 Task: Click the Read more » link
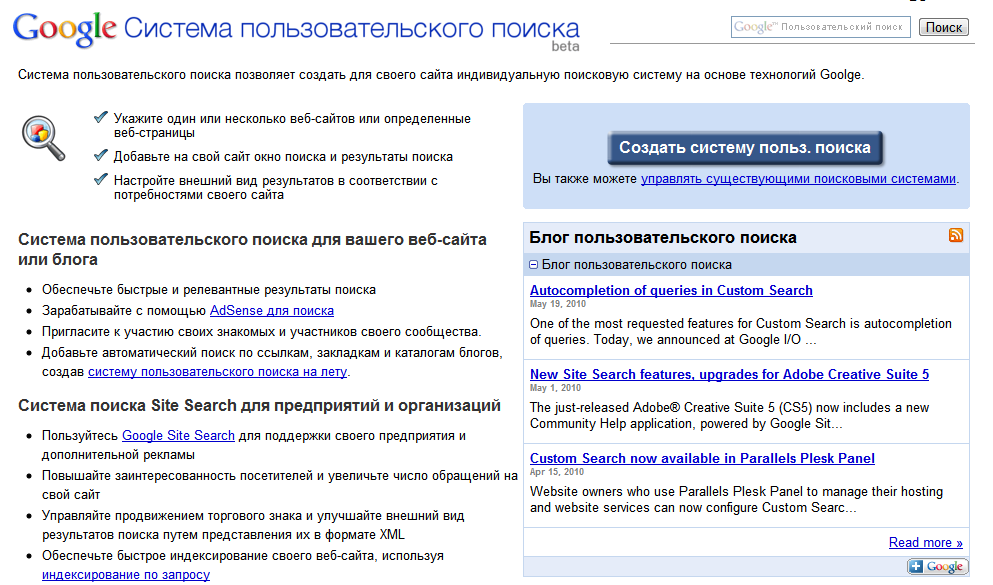(925, 543)
